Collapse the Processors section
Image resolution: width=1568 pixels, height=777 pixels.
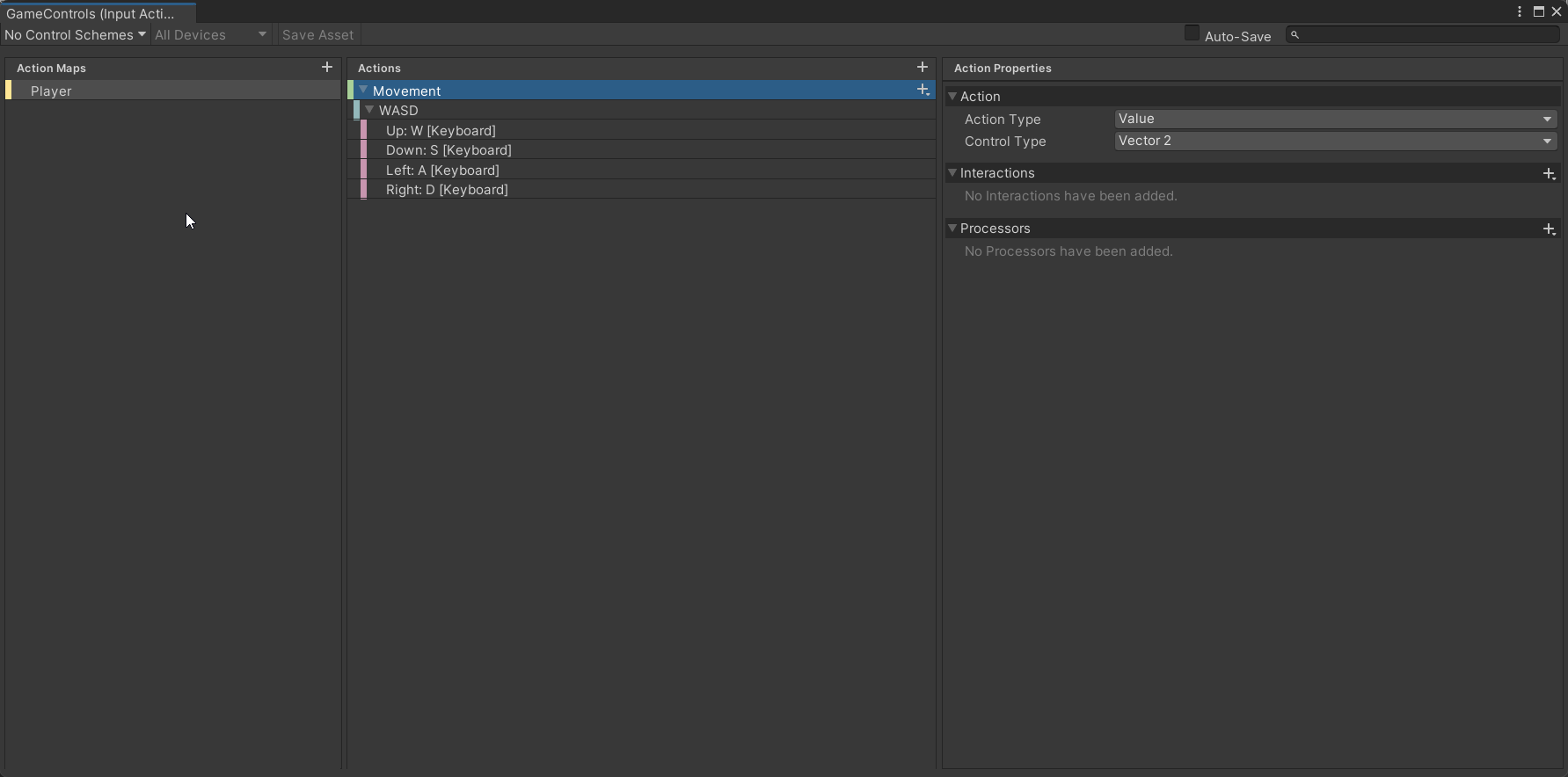pos(952,229)
